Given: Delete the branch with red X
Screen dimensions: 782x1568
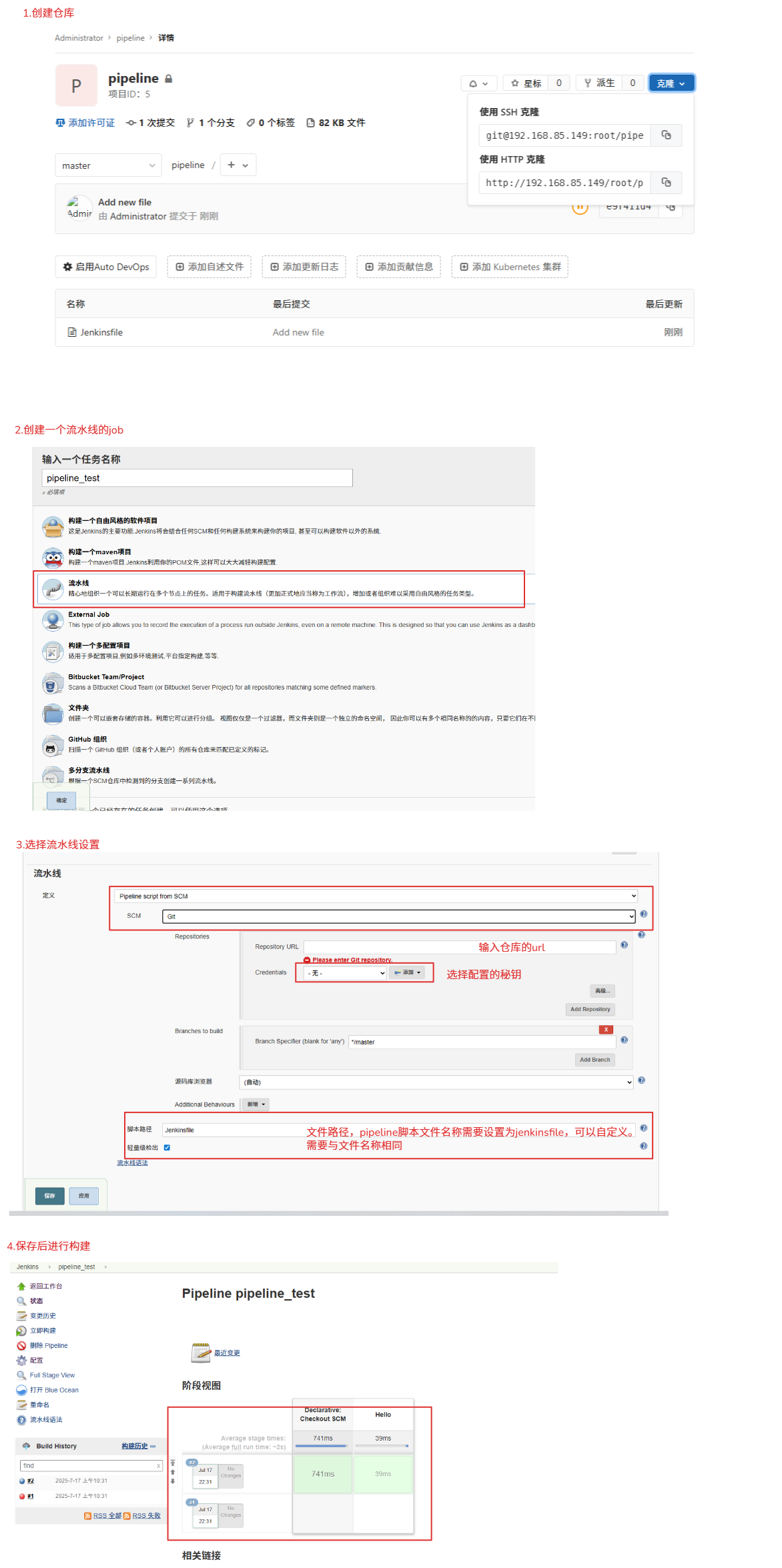Looking at the screenshot, I should click(x=606, y=1030).
